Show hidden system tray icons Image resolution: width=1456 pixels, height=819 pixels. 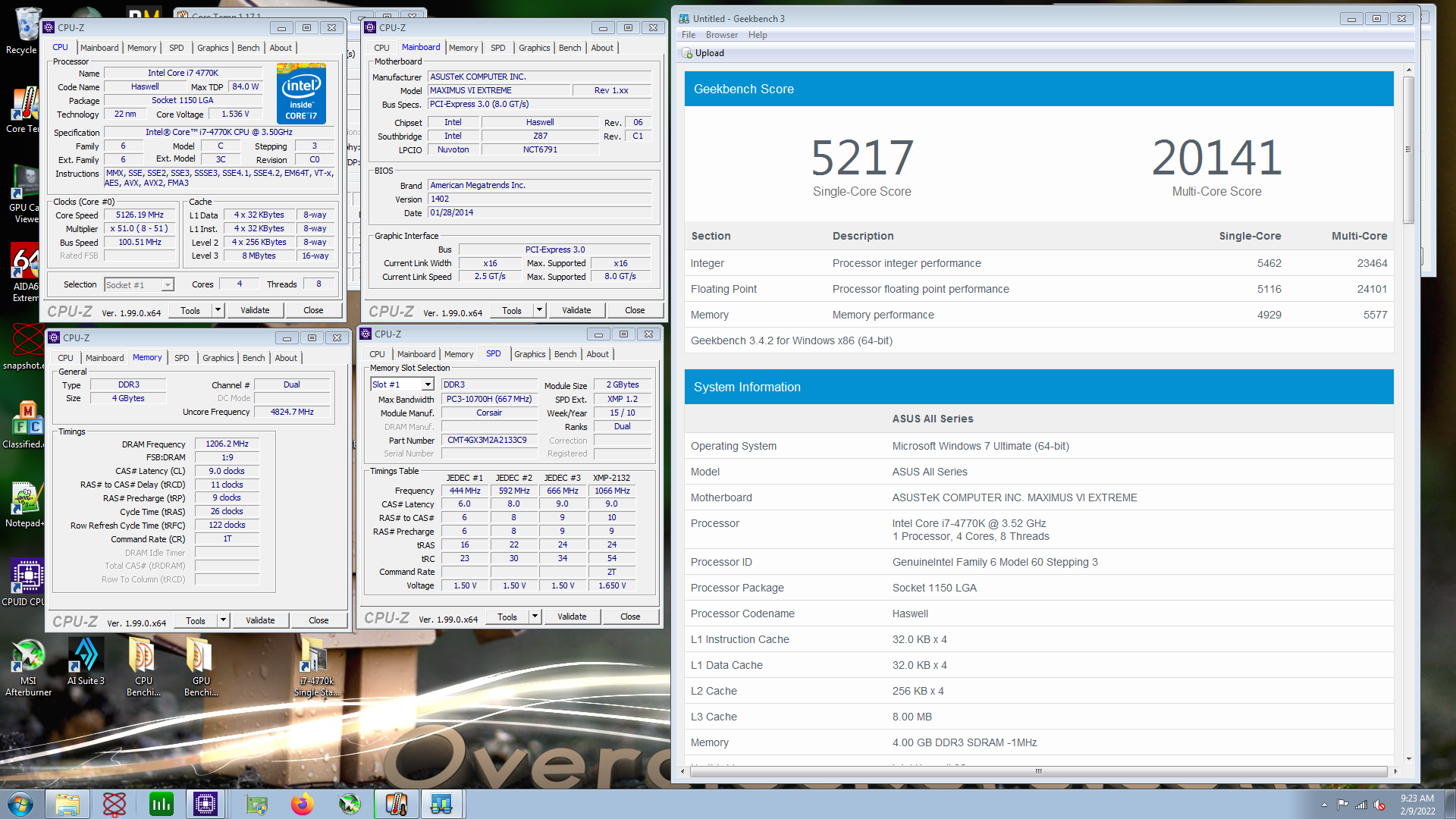(1324, 805)
